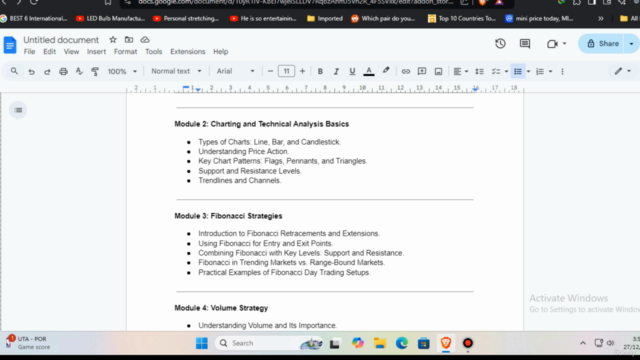
Task: Open the Top 10 Countries bookmark
Action: click(x=462, y=18)
